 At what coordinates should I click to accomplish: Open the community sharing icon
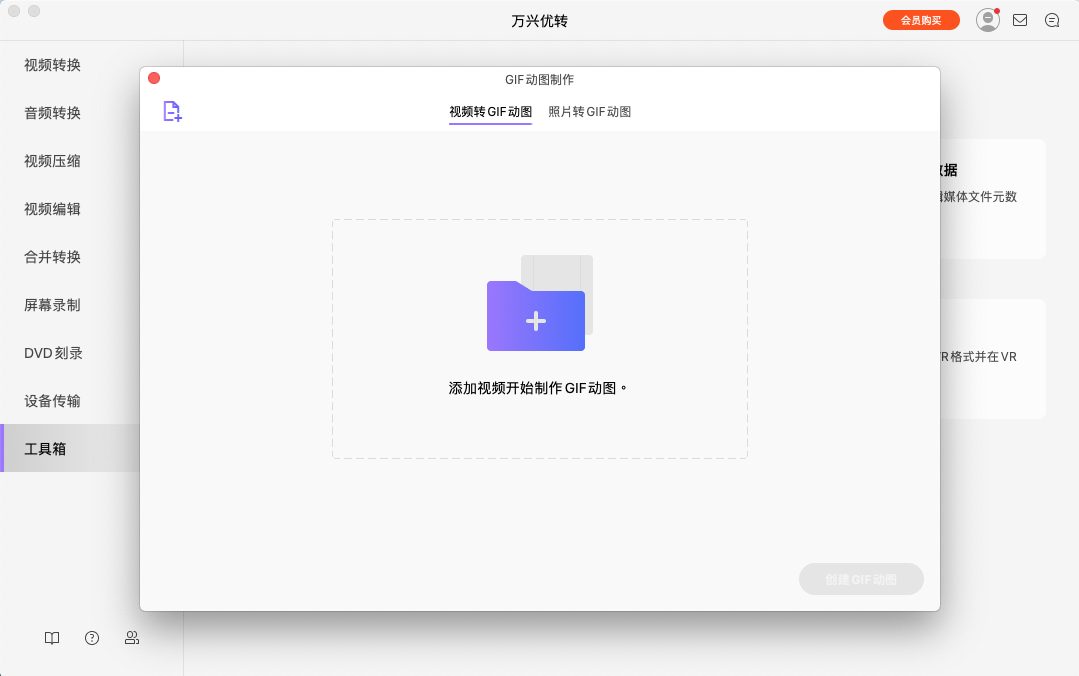tap(131, 638)
